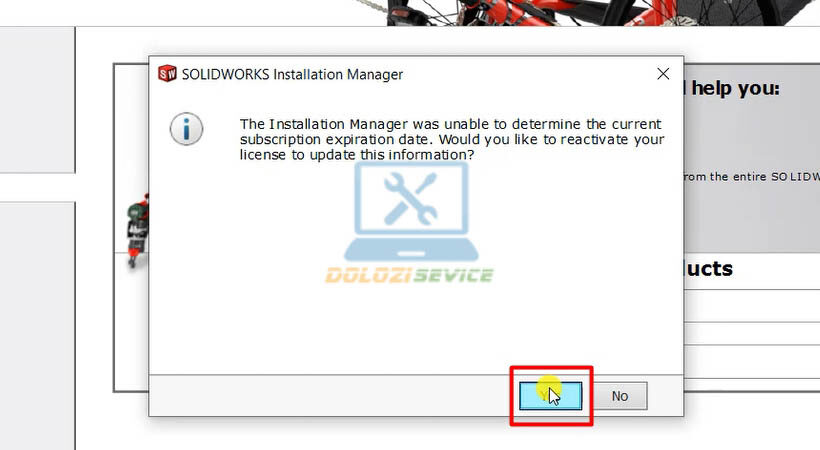Screen dimensions: 820x450
Task: Click the SOLIDWORKS Installation Manager title text
Action: pyautogui.click(x=292, y=74)
